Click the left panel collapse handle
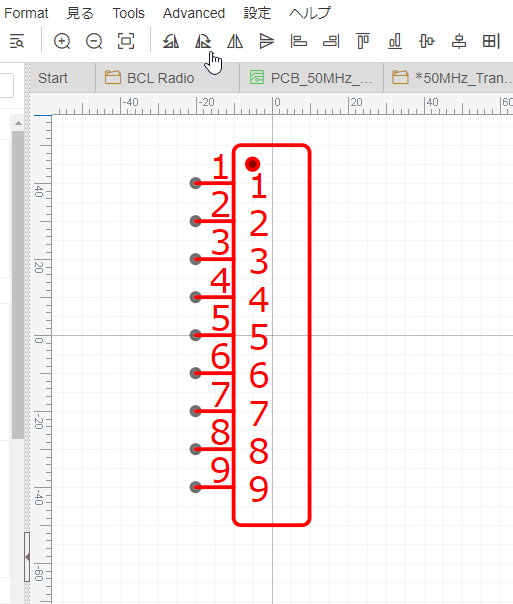The image size is (513, 604). 27,557
